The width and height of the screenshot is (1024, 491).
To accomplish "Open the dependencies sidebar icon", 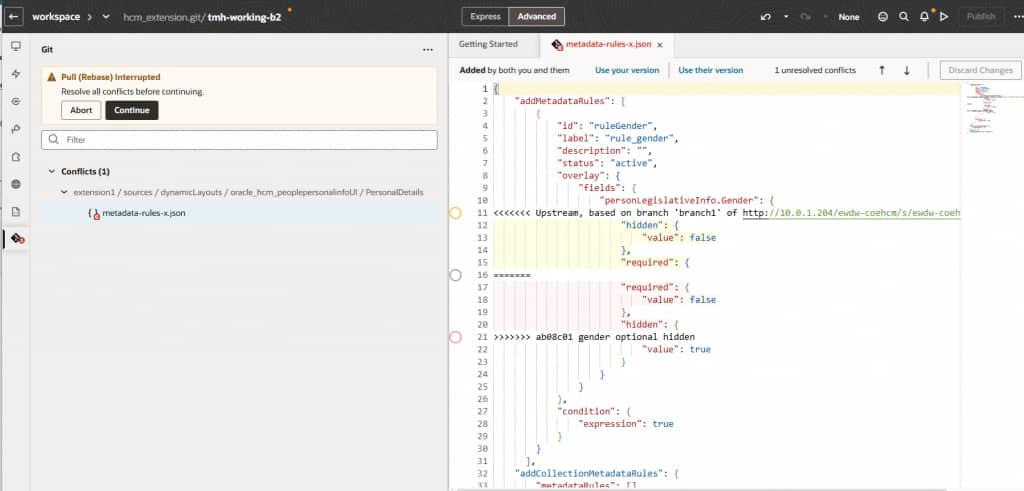I will click(x=16, y=129).
